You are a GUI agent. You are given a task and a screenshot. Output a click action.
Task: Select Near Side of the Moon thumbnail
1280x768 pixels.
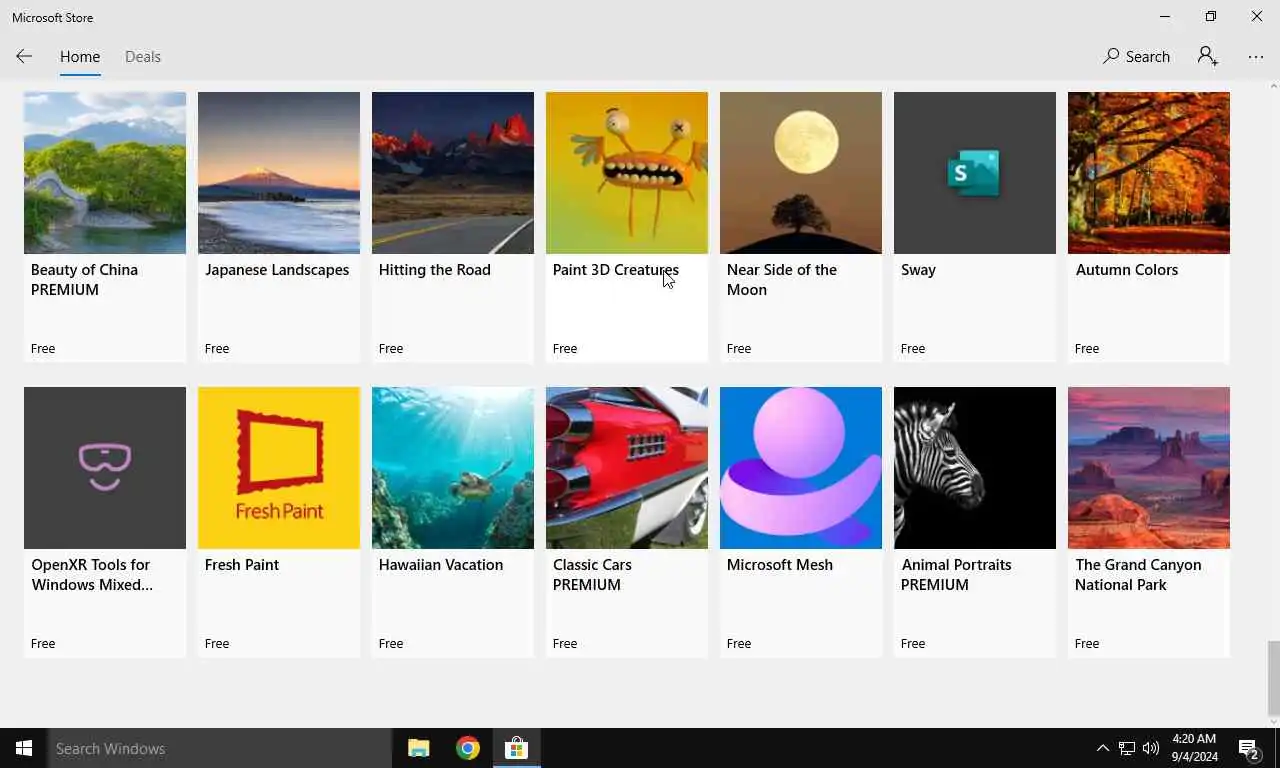coord(801,173)
